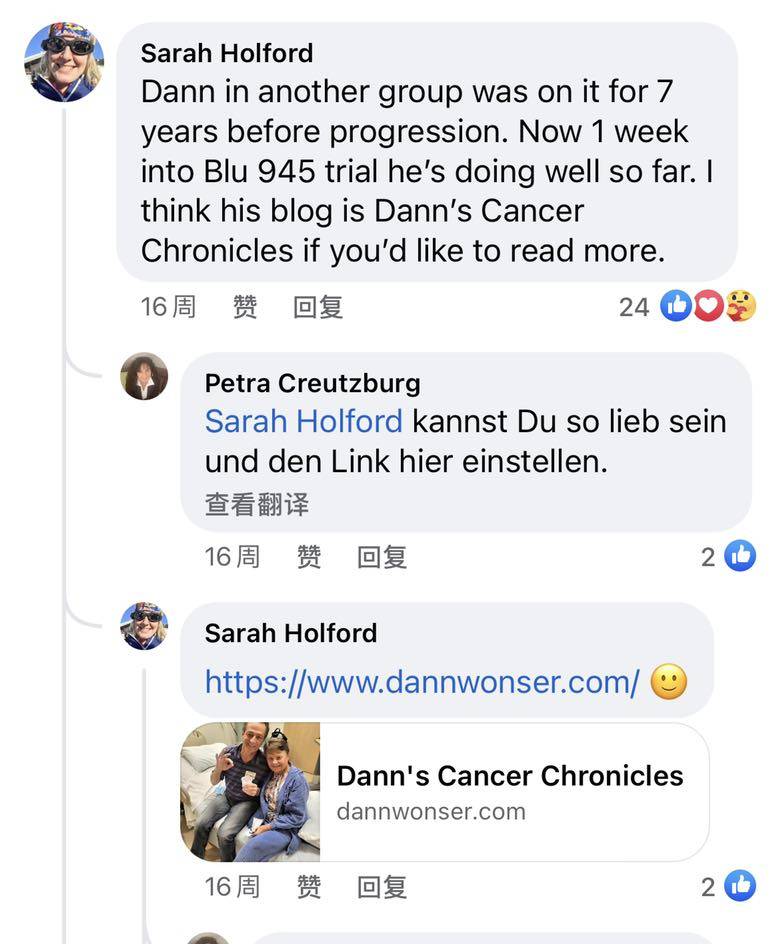The width and height of the screenshot is (780, 944).
Task: Tap 回复 under Petra's comment
Action: pyautogui.click(x=382, y=556)
